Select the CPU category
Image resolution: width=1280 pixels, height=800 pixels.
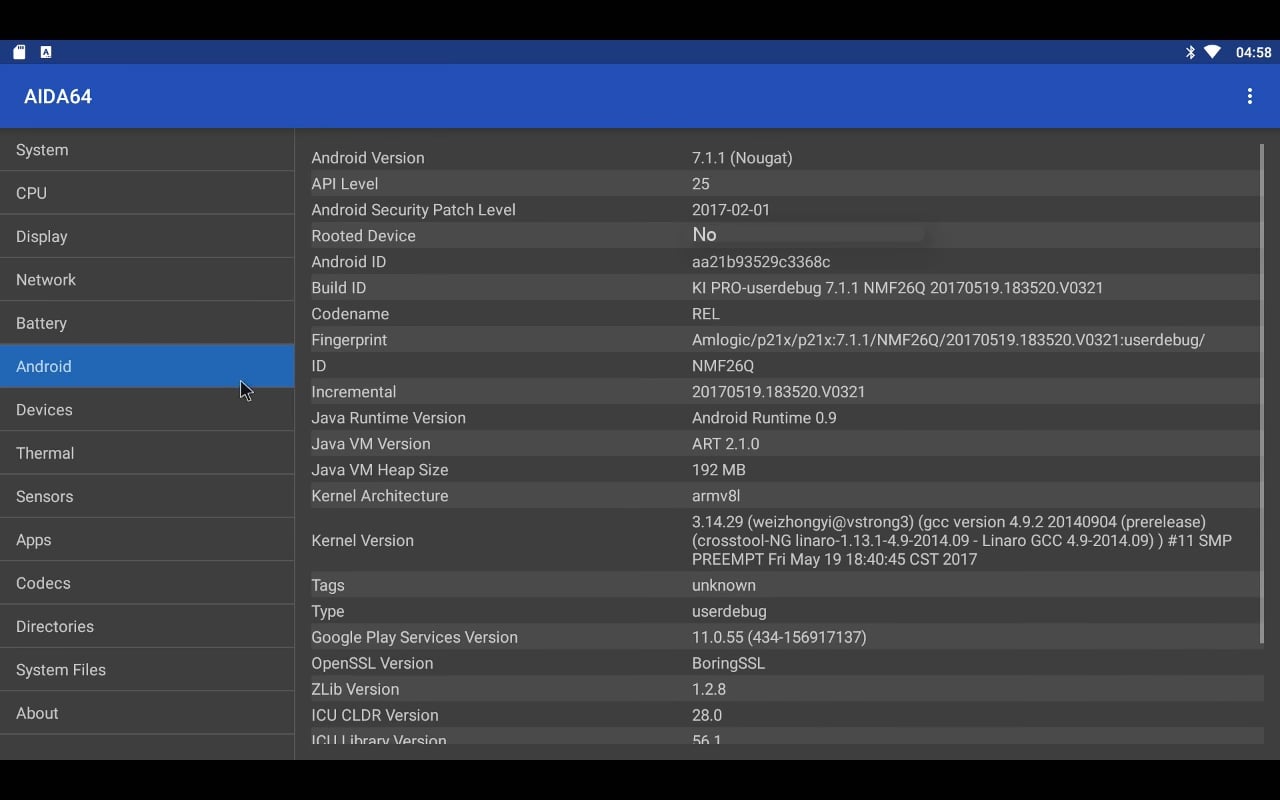[147, 193]
